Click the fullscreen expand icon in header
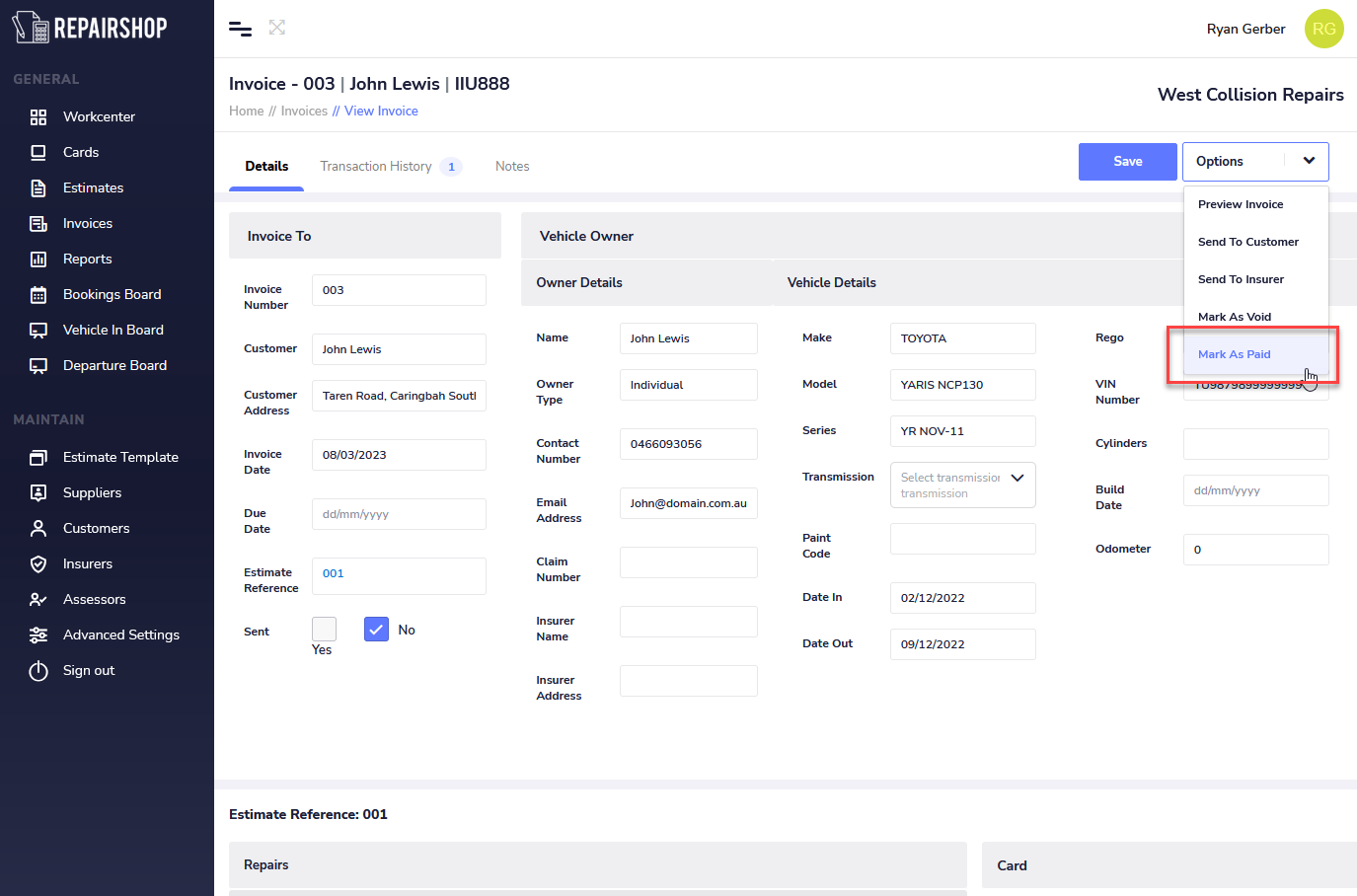This screenshot has width=1357, height=896. pyautogui.click(x=277, y=28)
